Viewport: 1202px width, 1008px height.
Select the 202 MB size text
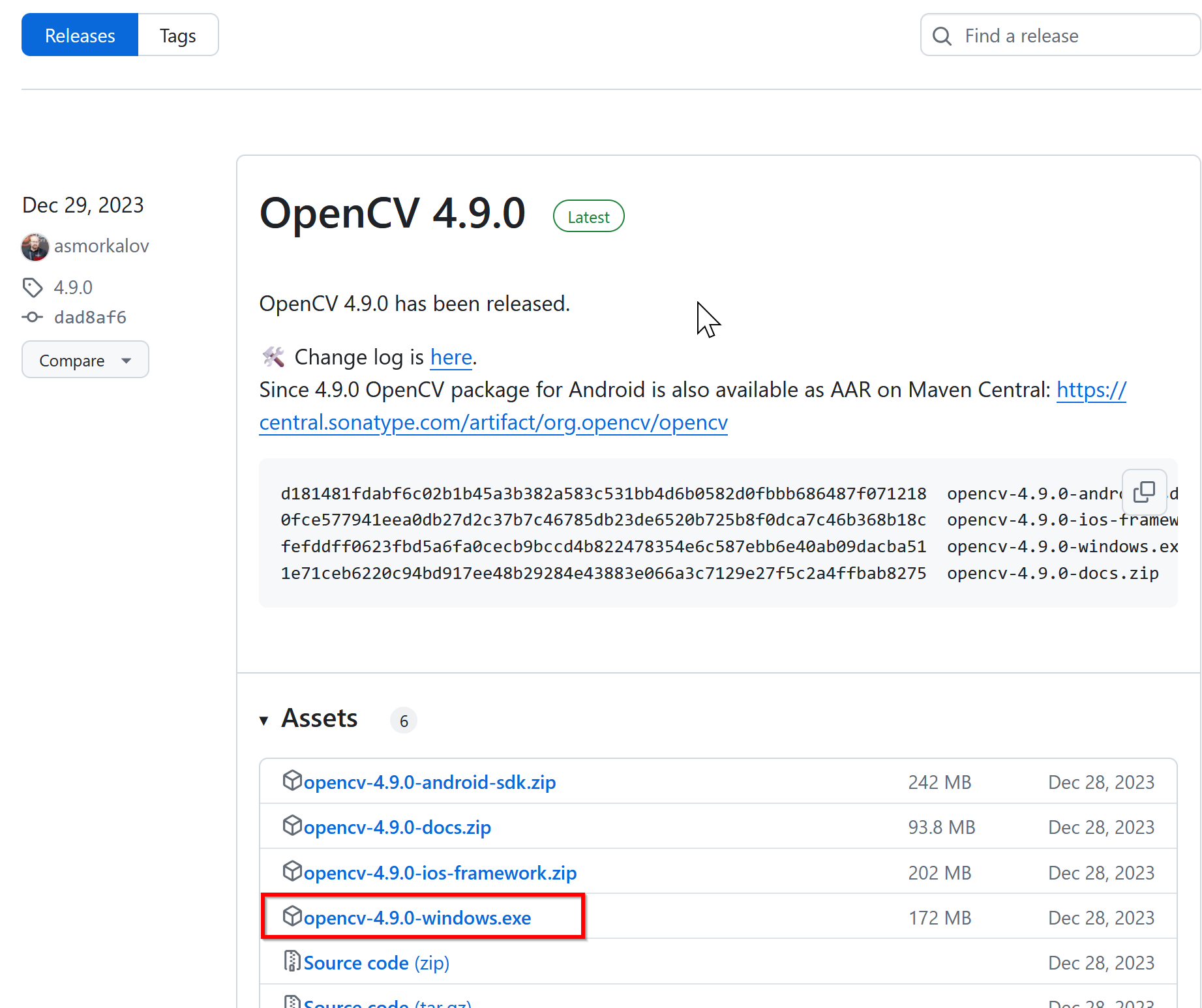(939, 872)
